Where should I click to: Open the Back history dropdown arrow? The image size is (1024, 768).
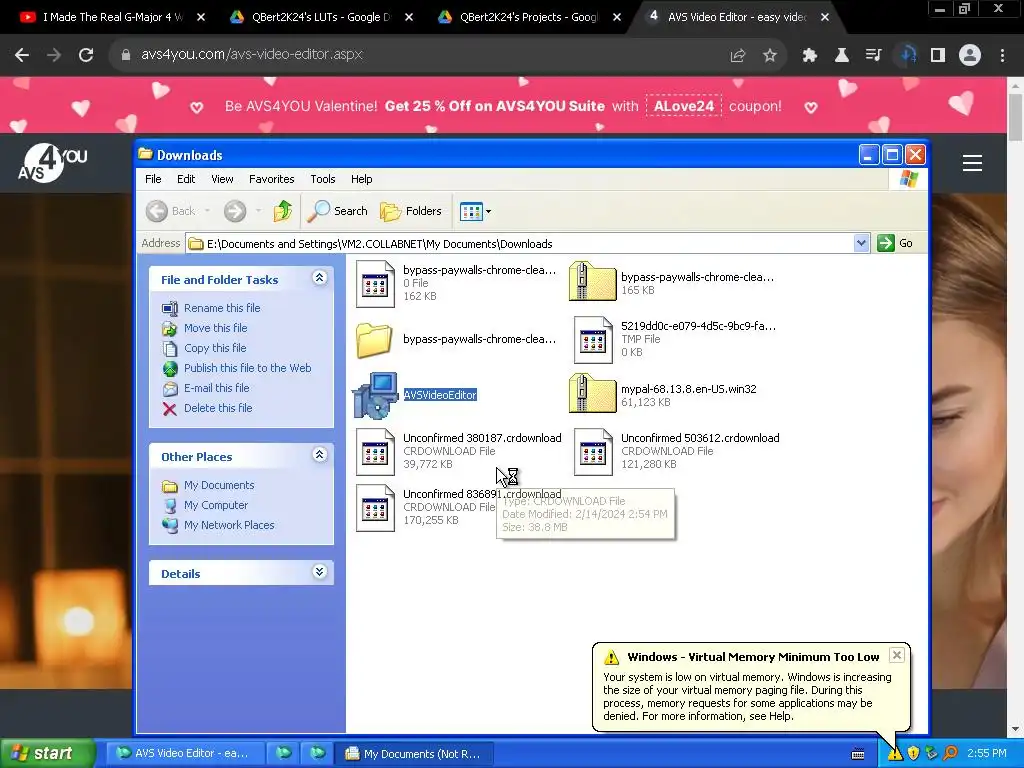click(x=207, y=211)
